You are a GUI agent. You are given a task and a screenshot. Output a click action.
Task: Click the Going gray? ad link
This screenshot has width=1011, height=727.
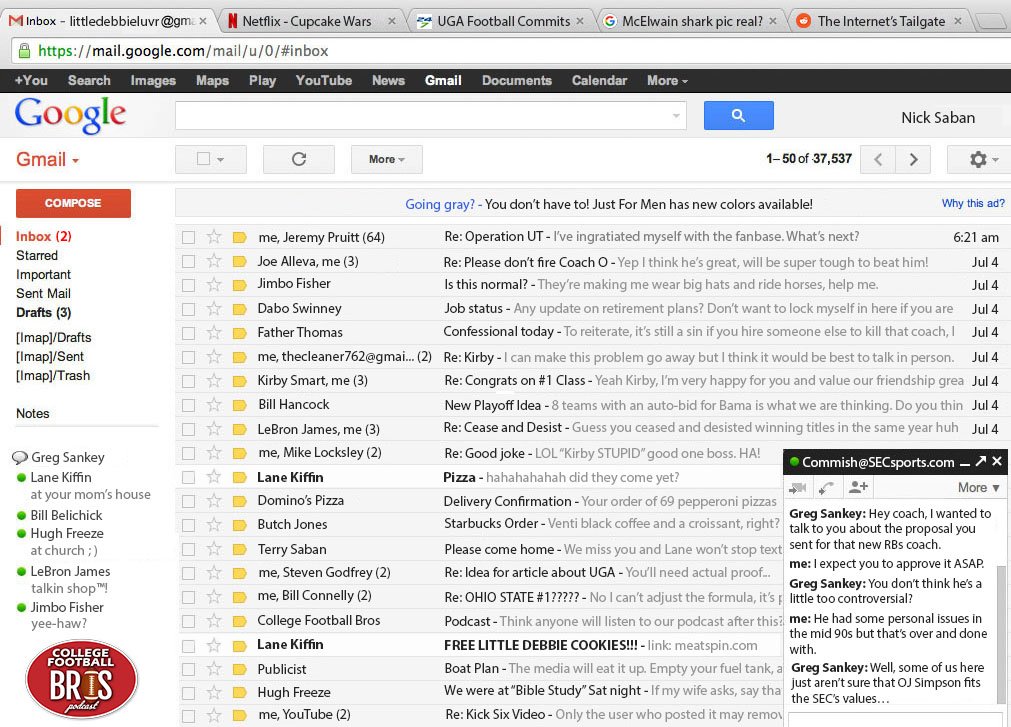coord(443,204)
